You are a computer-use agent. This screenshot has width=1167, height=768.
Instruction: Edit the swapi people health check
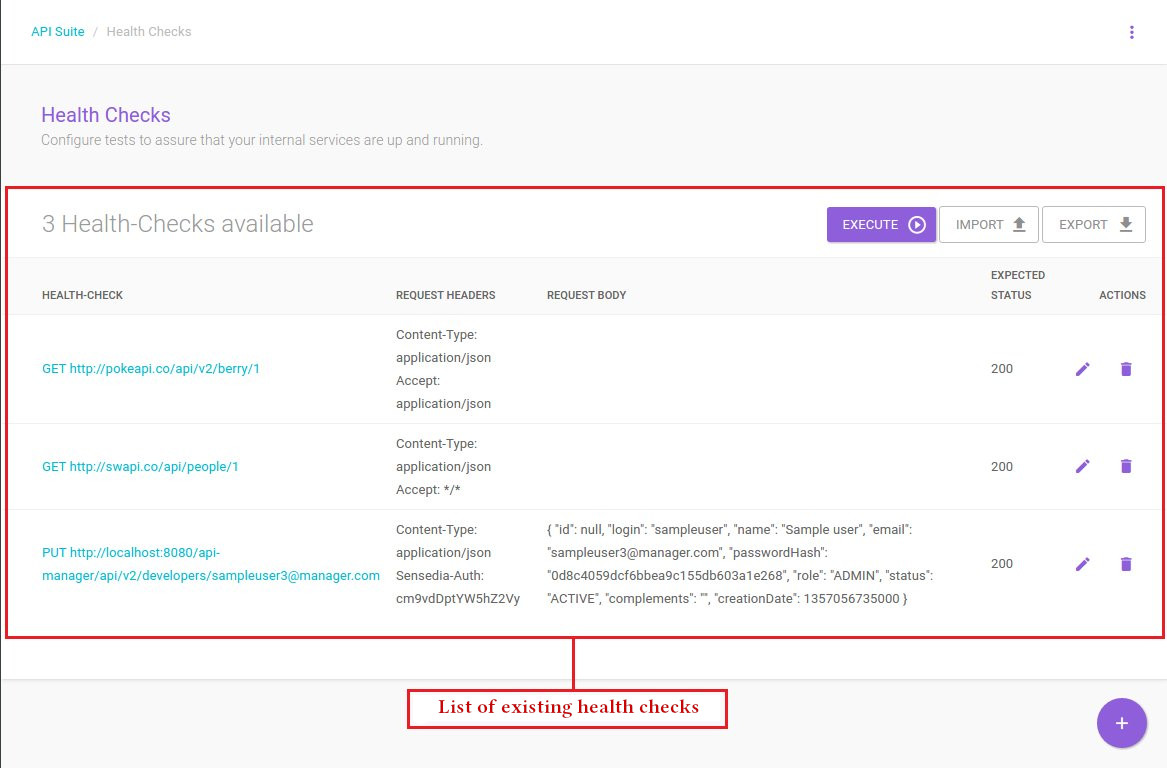pos(1082,466)
